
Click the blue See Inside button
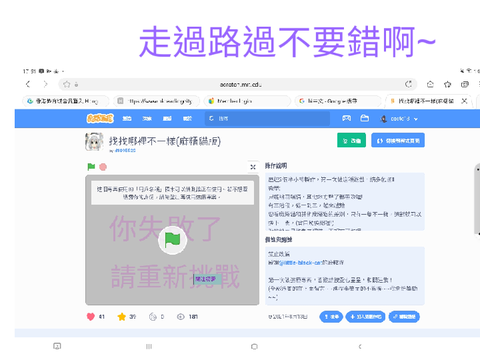(398, 140)
